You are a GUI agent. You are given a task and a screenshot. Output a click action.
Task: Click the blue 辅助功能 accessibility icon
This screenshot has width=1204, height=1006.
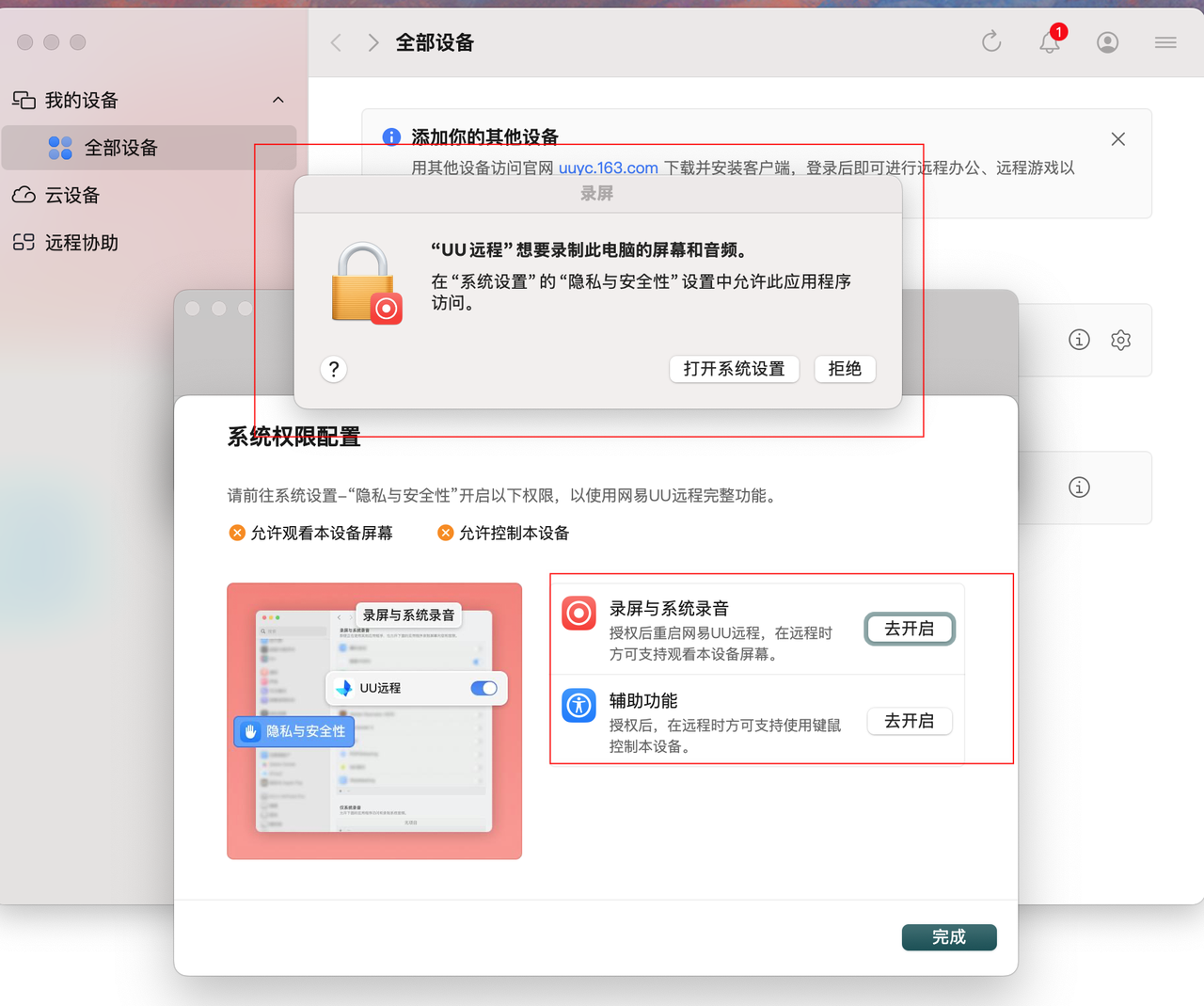click(578, 706)
